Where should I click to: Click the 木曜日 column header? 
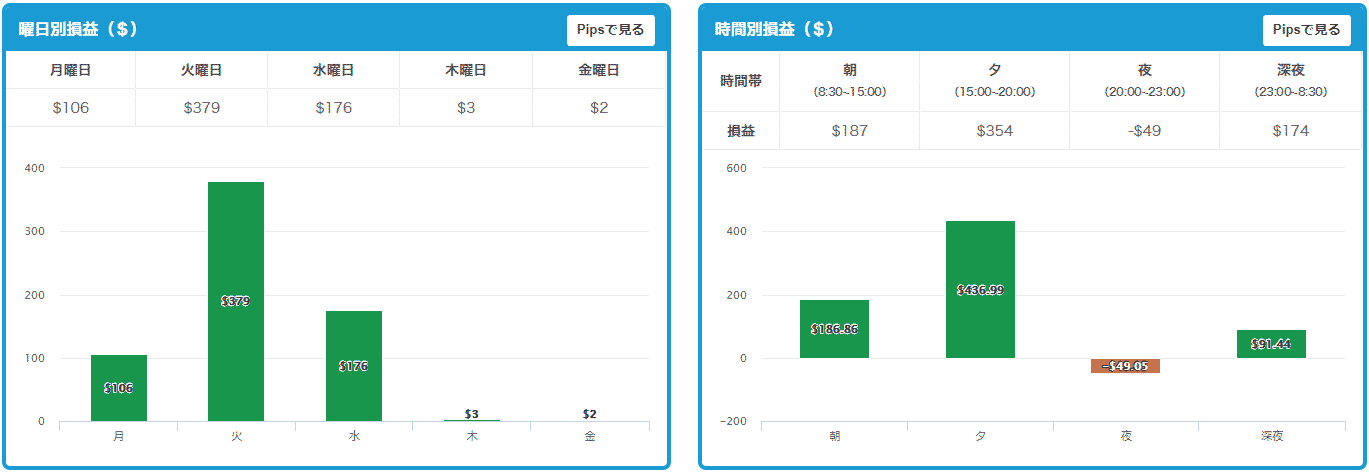pos(466,70)
